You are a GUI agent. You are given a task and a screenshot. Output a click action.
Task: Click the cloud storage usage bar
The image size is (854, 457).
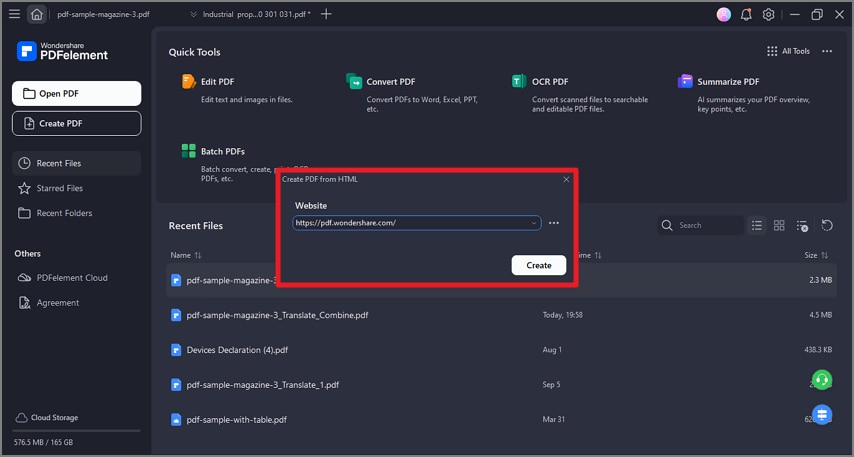77,431
